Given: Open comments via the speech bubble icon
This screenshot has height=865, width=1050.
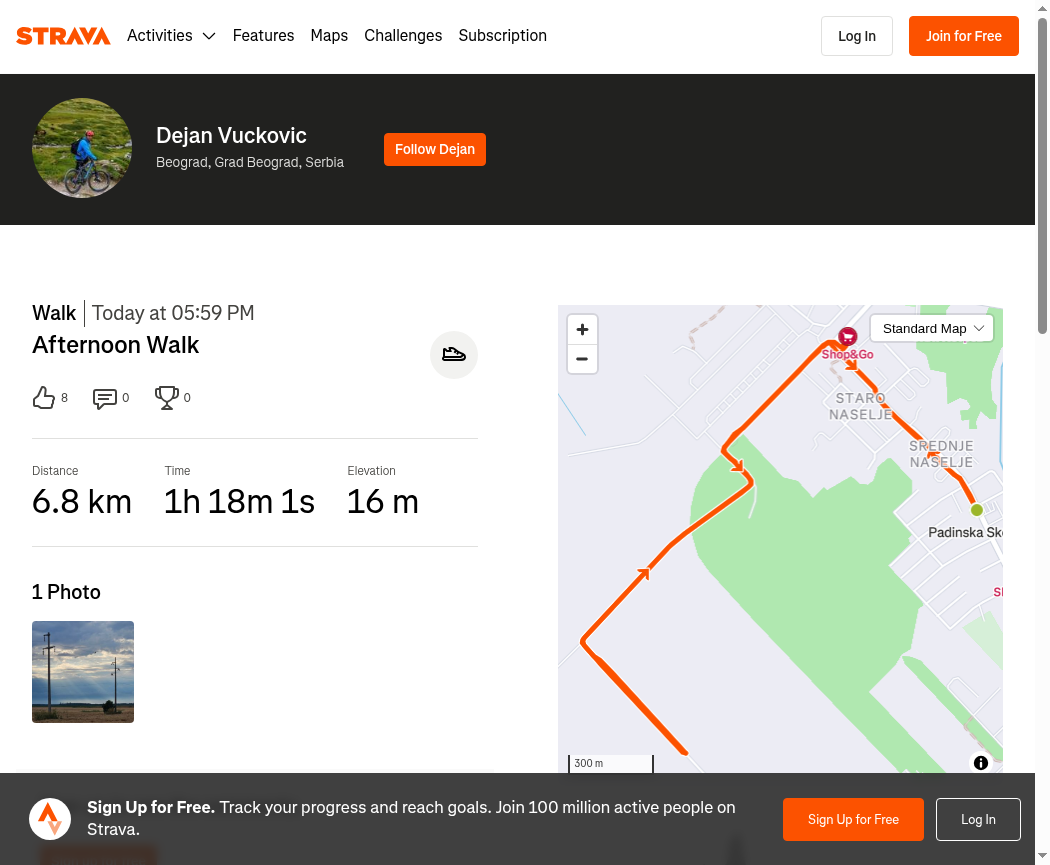Looking at the screenshot, I should click(104, 398).
